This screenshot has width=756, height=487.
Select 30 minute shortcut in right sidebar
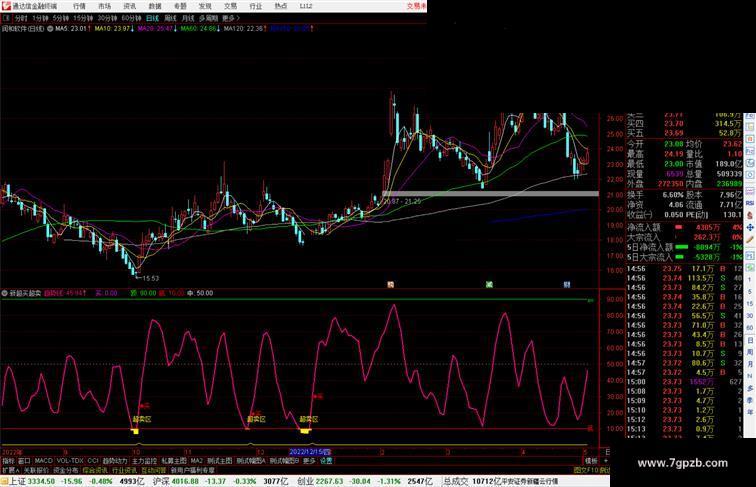(x=750, y=316)
